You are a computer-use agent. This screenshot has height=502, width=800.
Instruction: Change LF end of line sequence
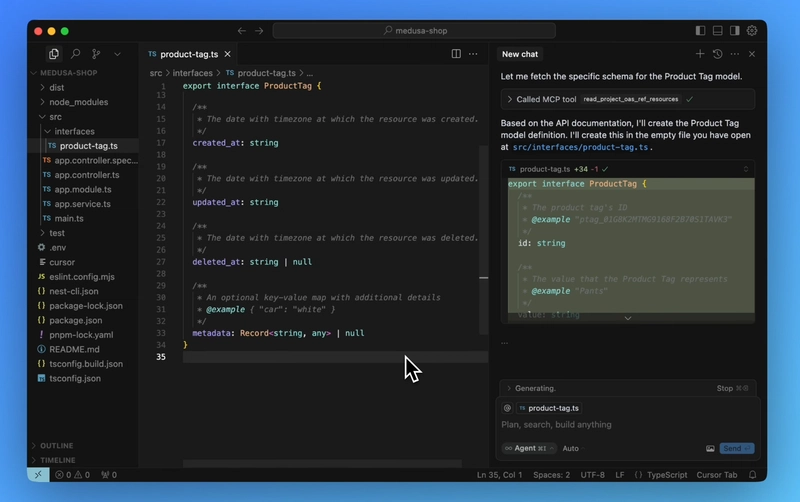[619, 475]
